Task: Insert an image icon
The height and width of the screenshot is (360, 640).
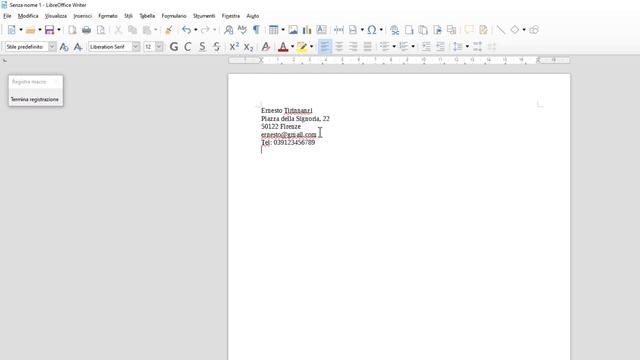Action: click(x=293, y=30)
